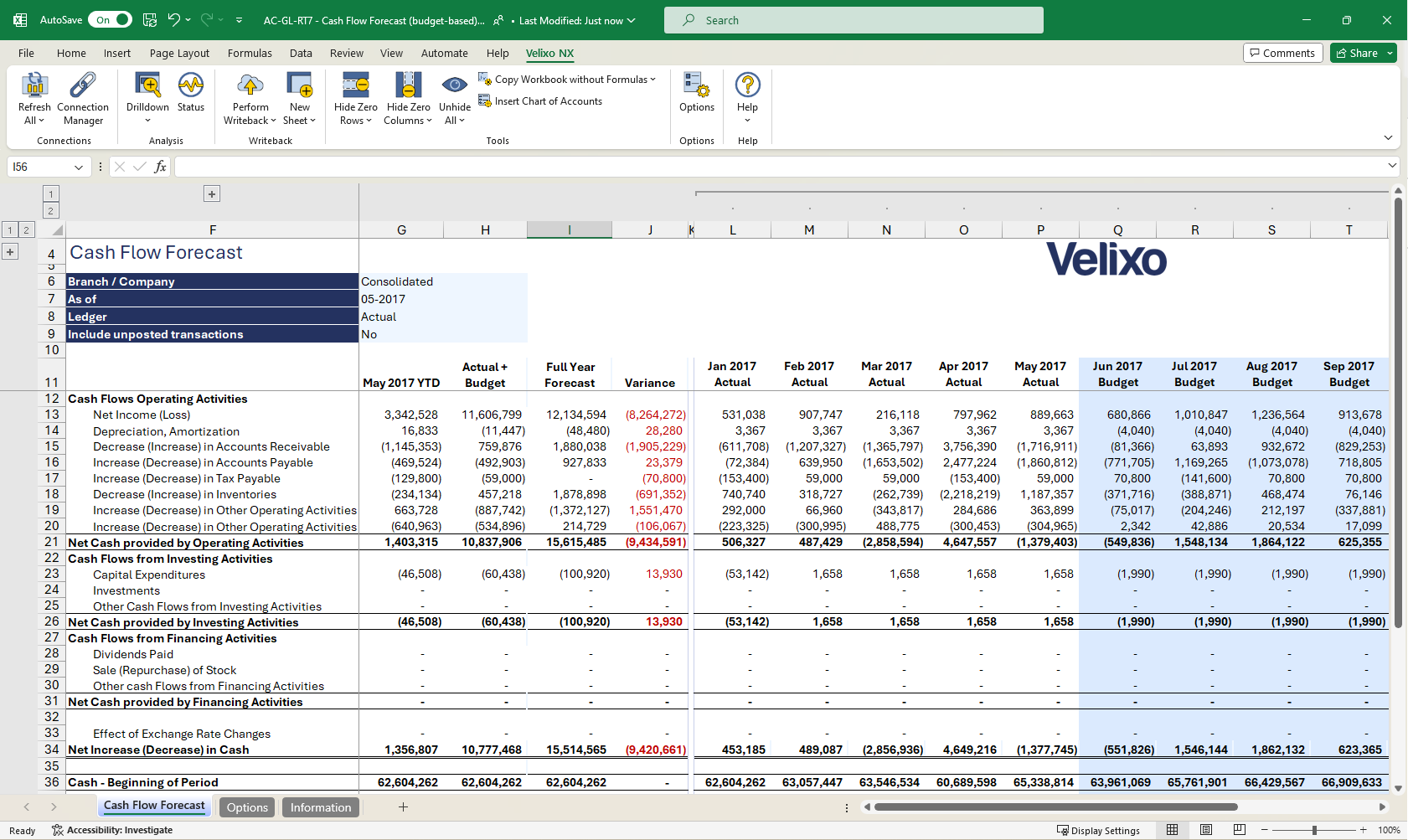The height and width of the screenshot is (840, 1408).
Task: Adjust the zoom slider handle
Action: tap(1314, 830)
